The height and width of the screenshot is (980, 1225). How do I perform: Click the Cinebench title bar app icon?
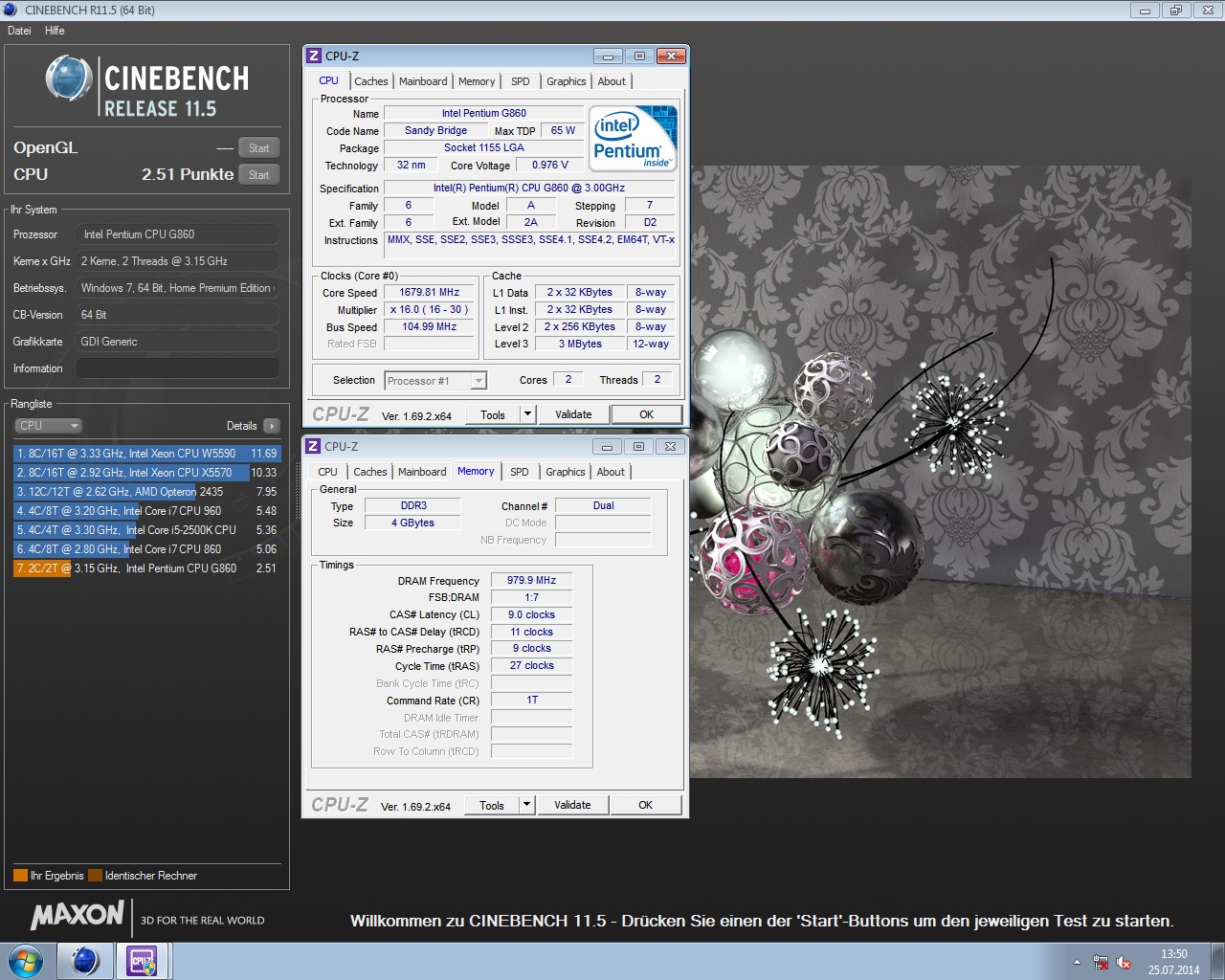click(x=11, y=11)
